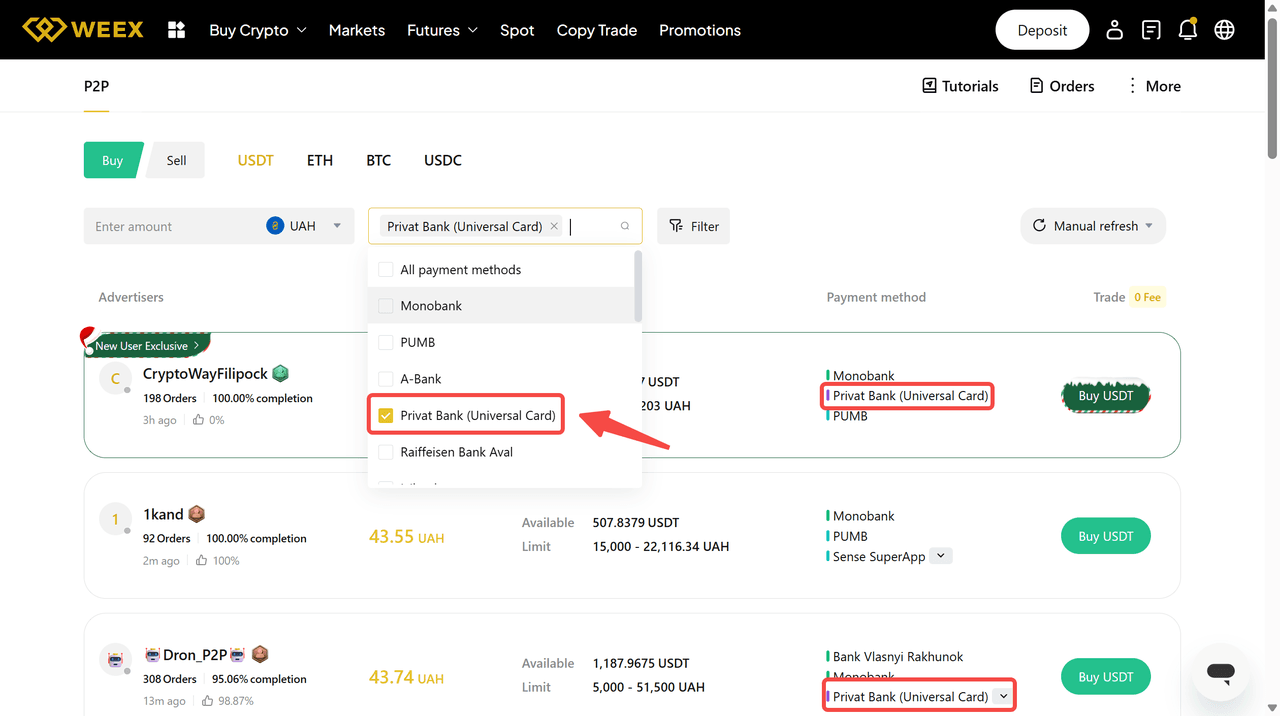This screenshot has width=1280, height=716.
Task: Open the language globe icon
Action: [1224, 30]
